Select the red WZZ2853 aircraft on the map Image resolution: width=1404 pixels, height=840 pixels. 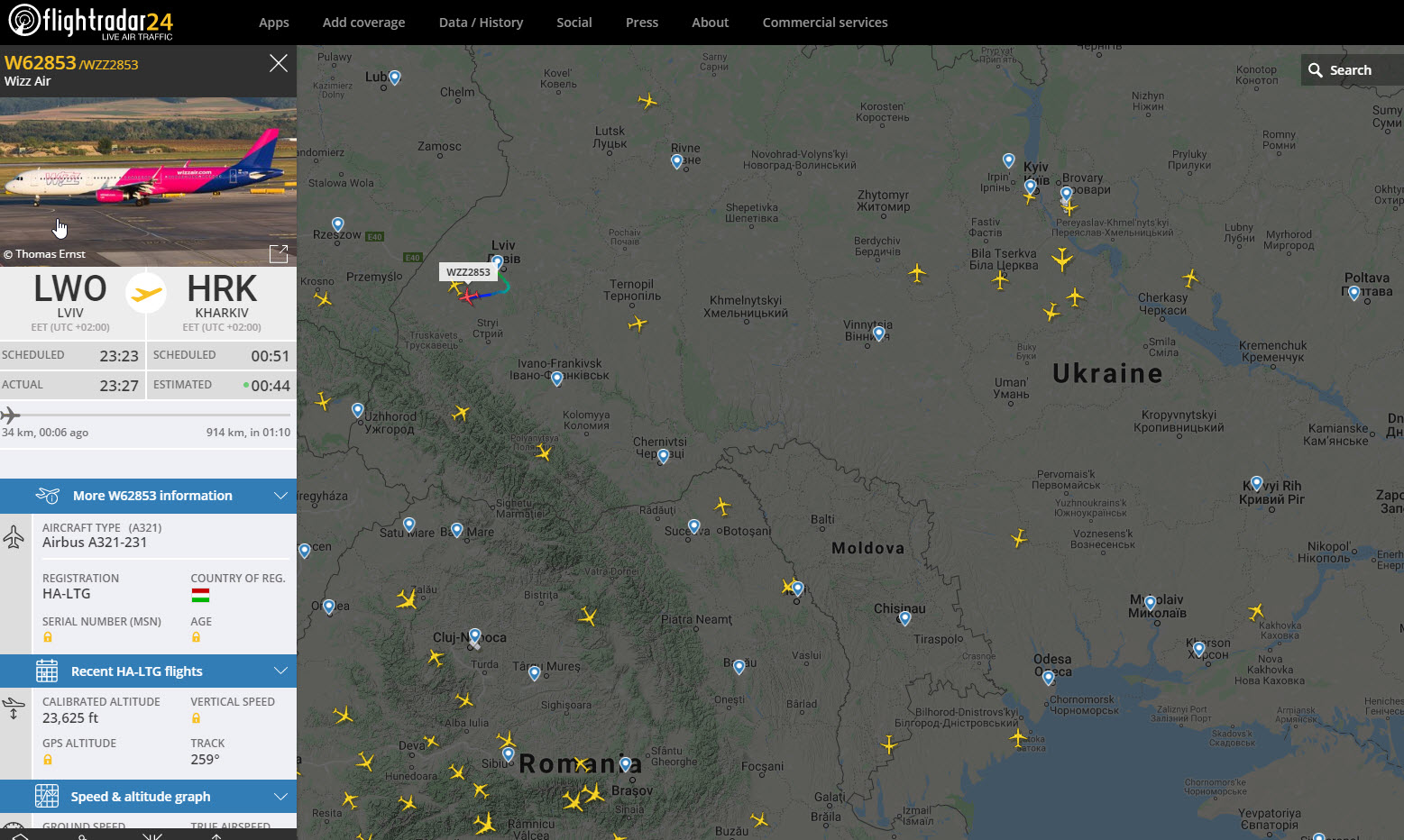coord(468,297)
